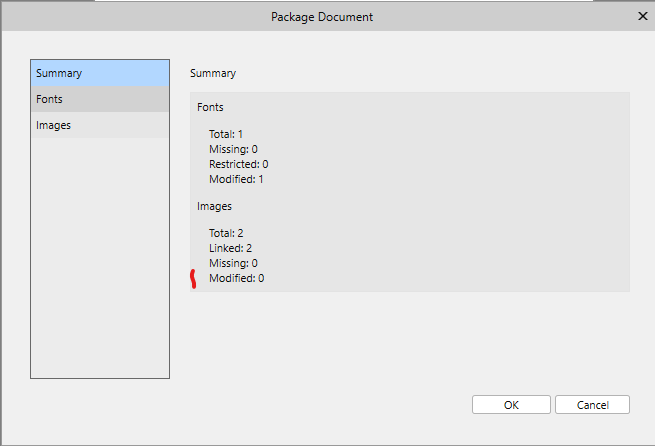655x446 pixels.
Task: Click empty area below Images in sidebar list
Action: coord(100,258)
